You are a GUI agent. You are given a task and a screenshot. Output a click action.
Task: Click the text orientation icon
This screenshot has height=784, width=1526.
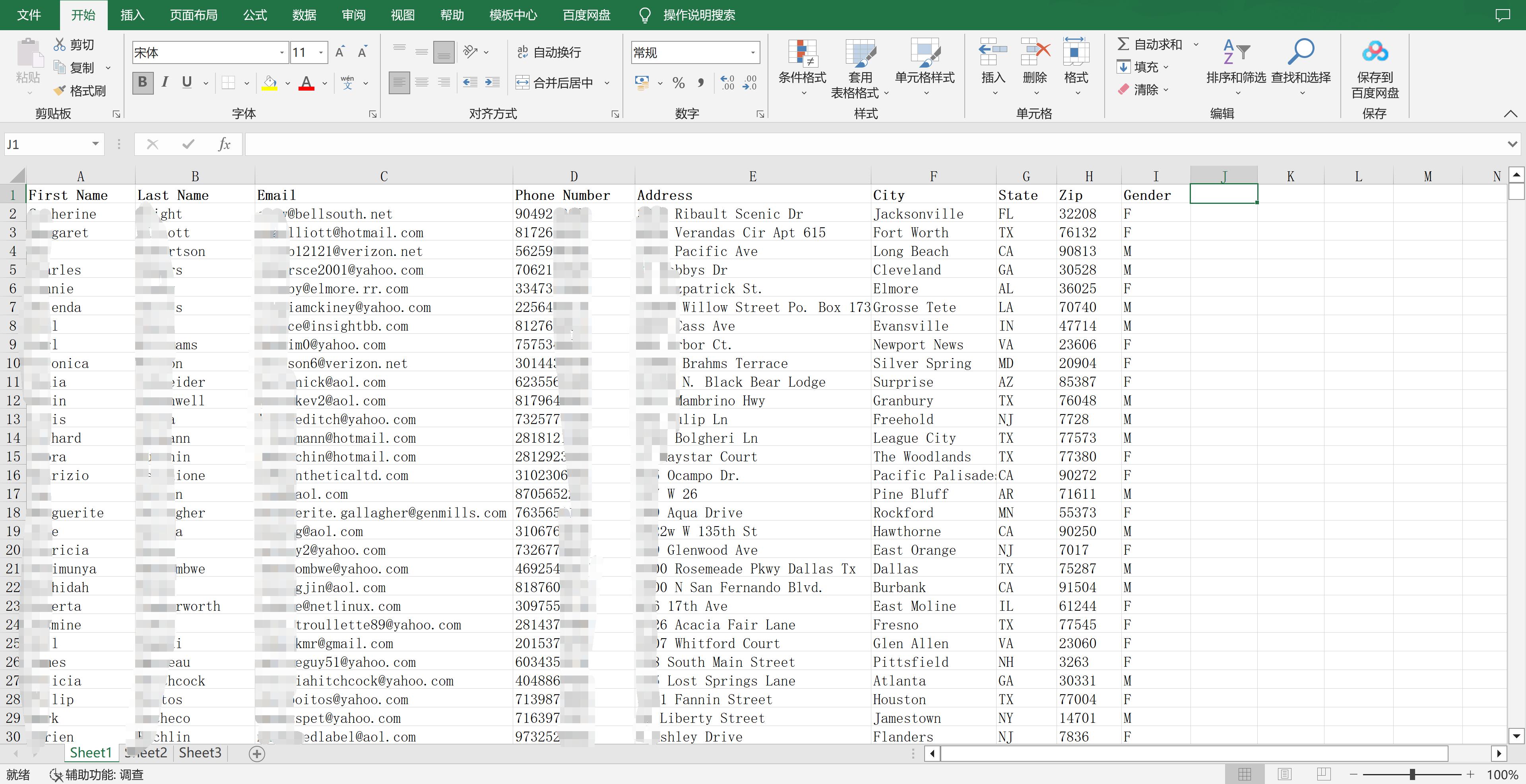tap(470, 52)
